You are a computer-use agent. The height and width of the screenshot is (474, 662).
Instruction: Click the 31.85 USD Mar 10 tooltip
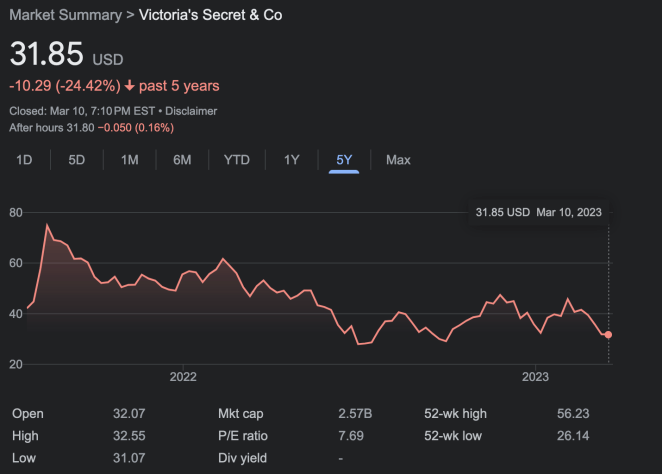pyautogui.click(x=538, y=212)
